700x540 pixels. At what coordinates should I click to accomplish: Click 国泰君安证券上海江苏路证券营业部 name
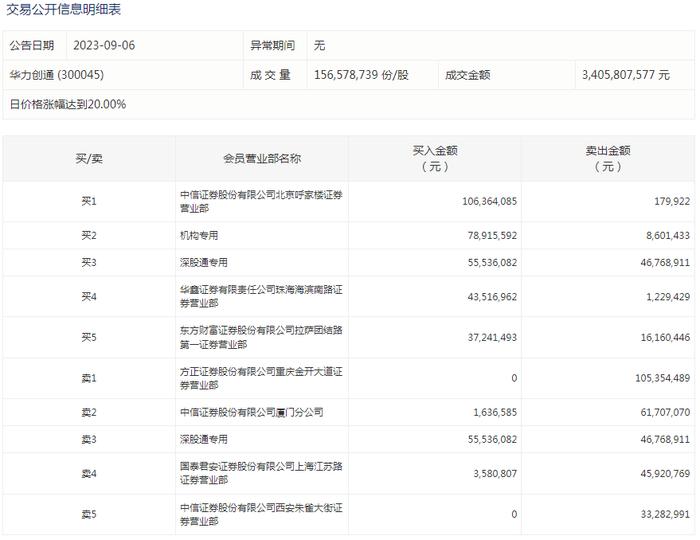261,473
